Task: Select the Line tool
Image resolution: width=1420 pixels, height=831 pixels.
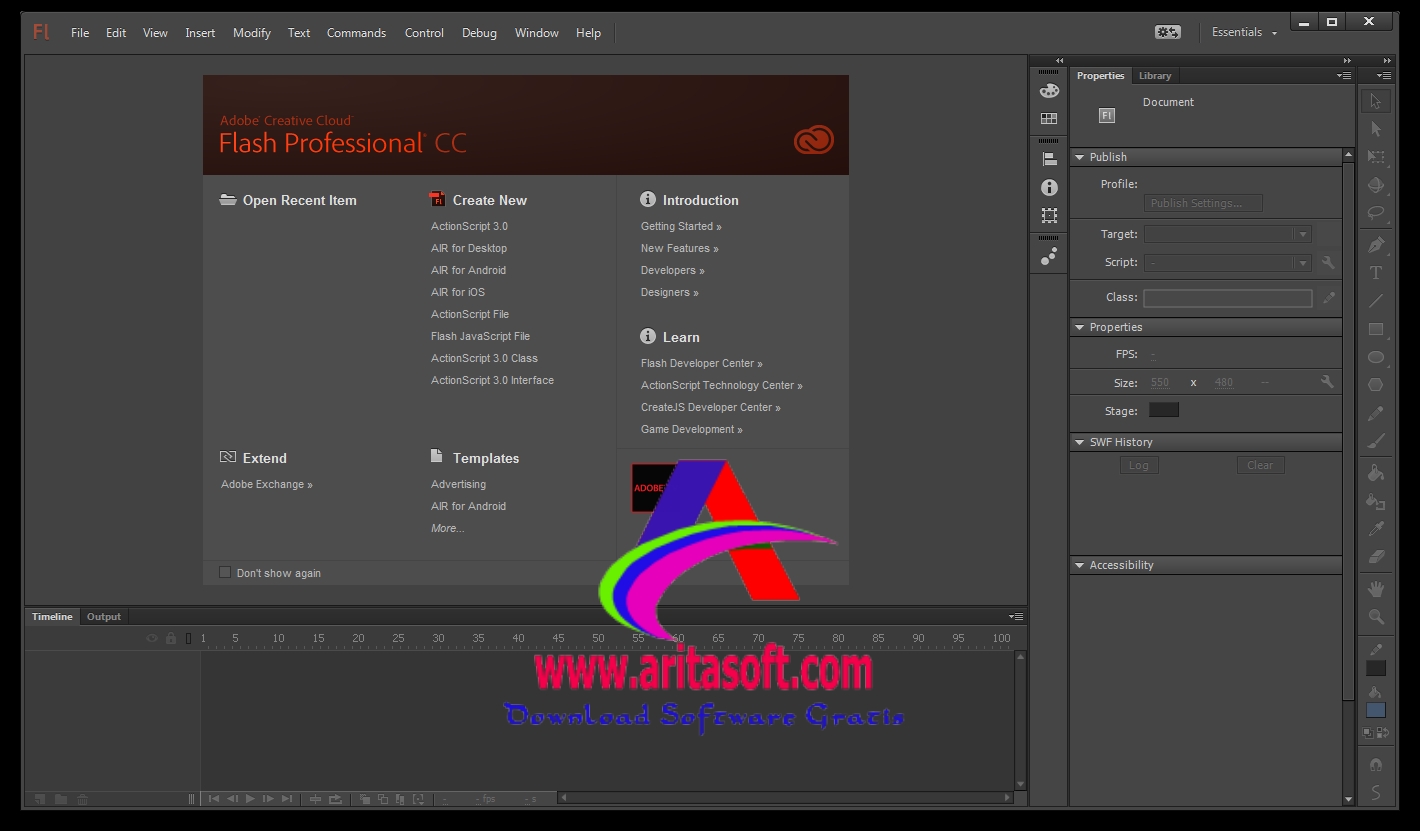Action: coord(1376,301)
